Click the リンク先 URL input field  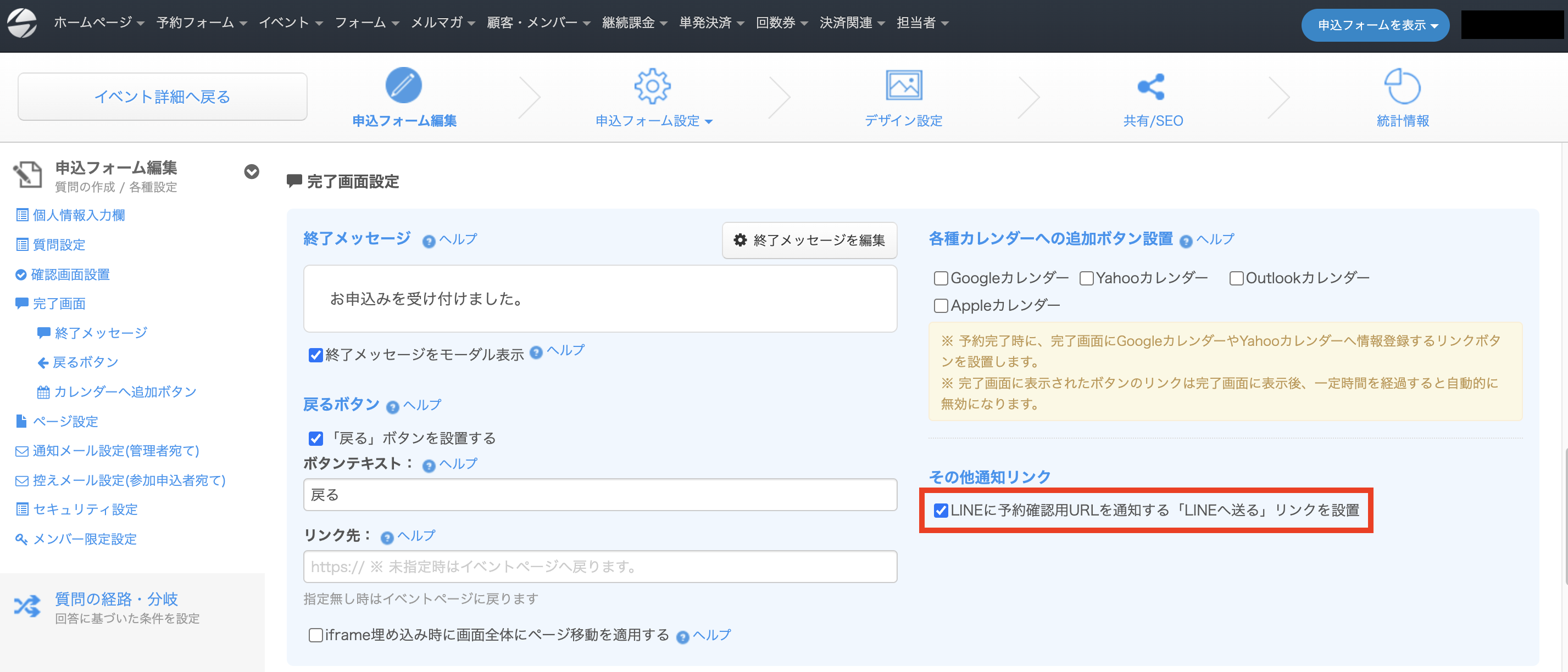(x=600, y=567)
